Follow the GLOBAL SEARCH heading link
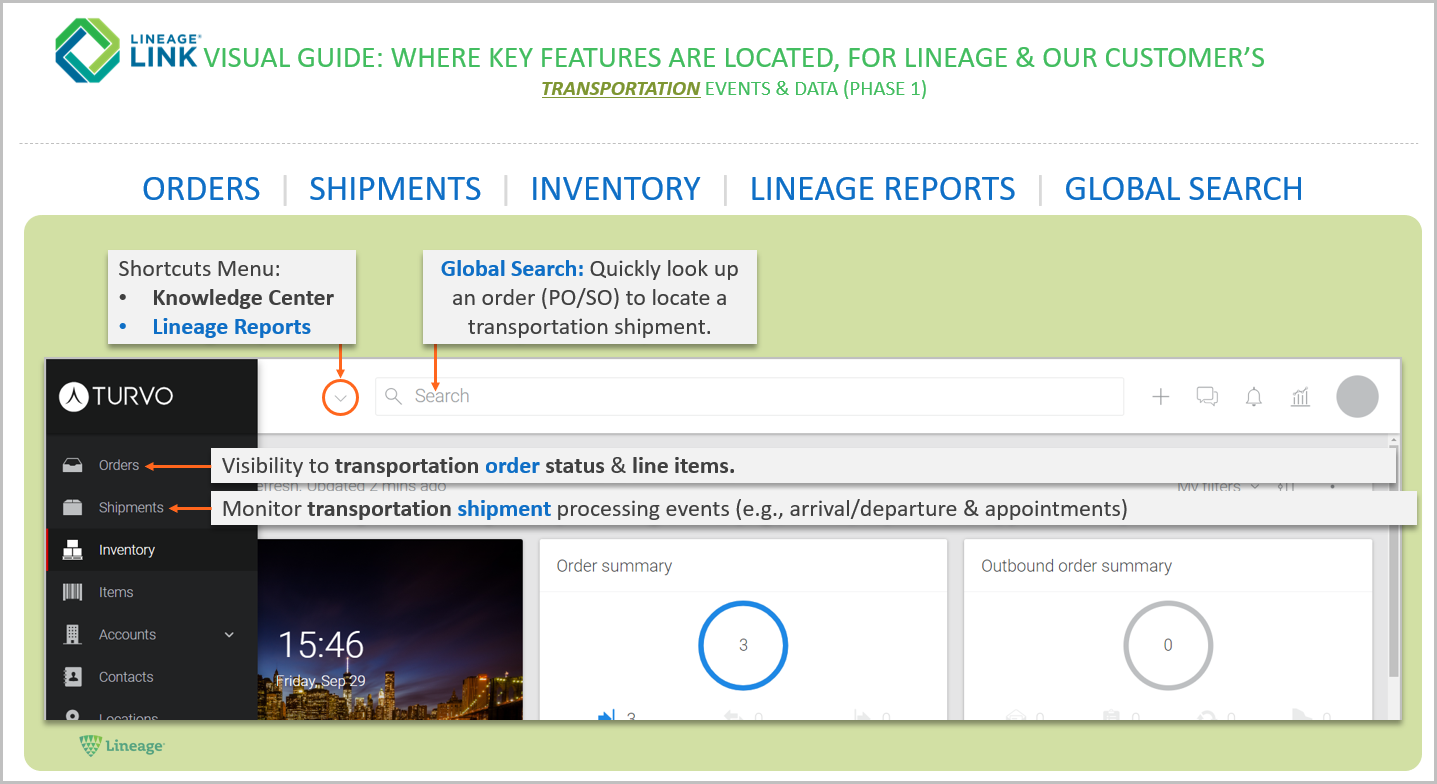This screenshot has height=784, width=1437. [x=1183, y=189]
